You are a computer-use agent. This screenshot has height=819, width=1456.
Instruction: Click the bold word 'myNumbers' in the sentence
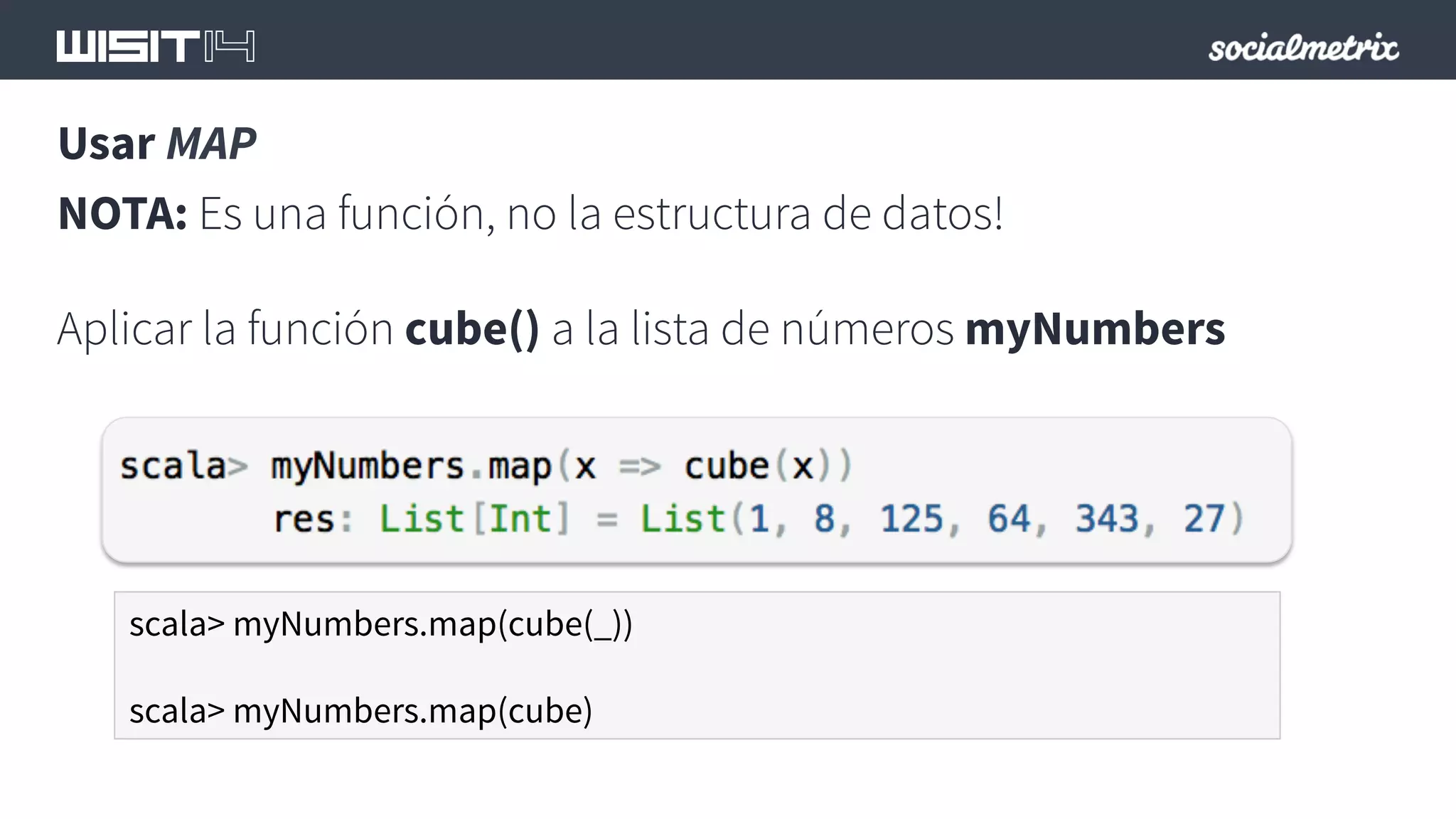coord(1095,331)
